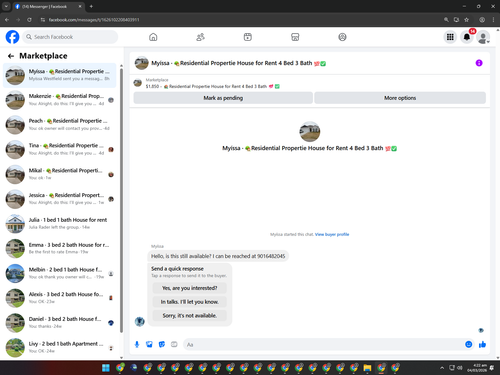This screenshot has width=500, height=375.
Task: Click Mark as pending button
Action: tap(223, 98)
